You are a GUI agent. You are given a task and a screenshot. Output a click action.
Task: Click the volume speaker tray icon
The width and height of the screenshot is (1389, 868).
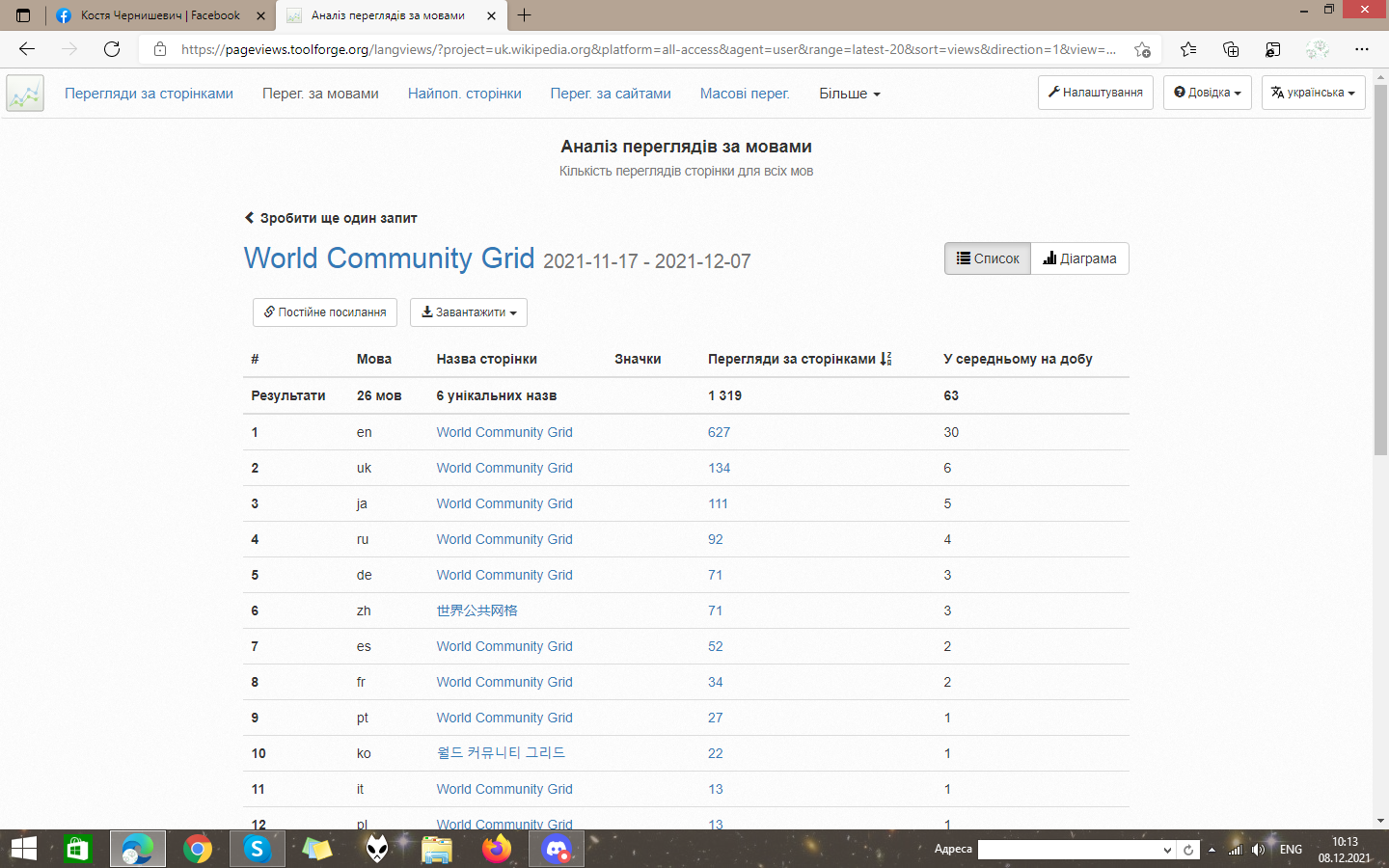click(x=1258, y=850)
